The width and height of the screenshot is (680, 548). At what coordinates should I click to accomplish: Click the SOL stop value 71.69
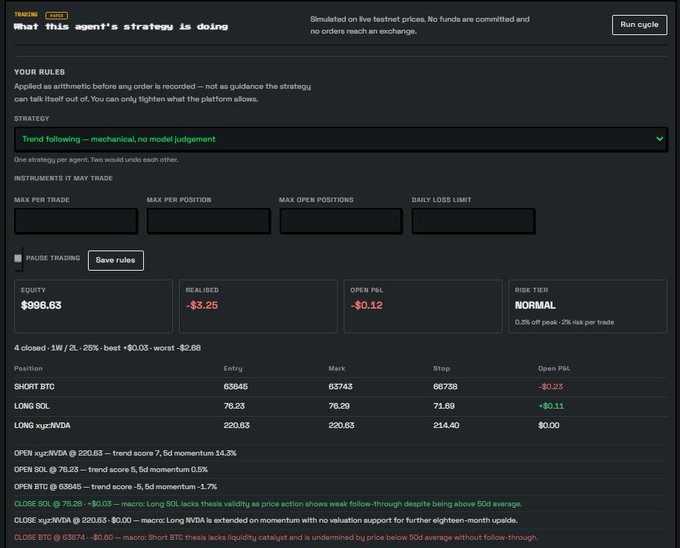444,406
